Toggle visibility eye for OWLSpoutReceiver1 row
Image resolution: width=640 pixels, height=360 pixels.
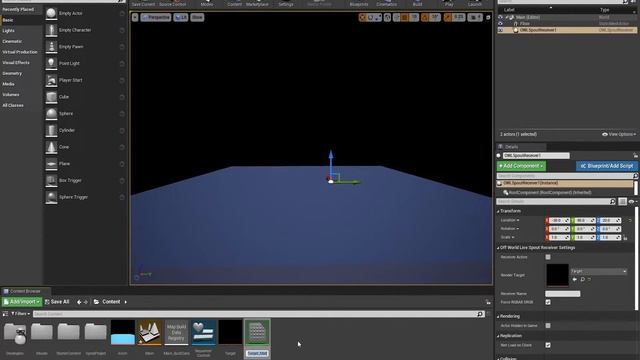pos(500,30)
